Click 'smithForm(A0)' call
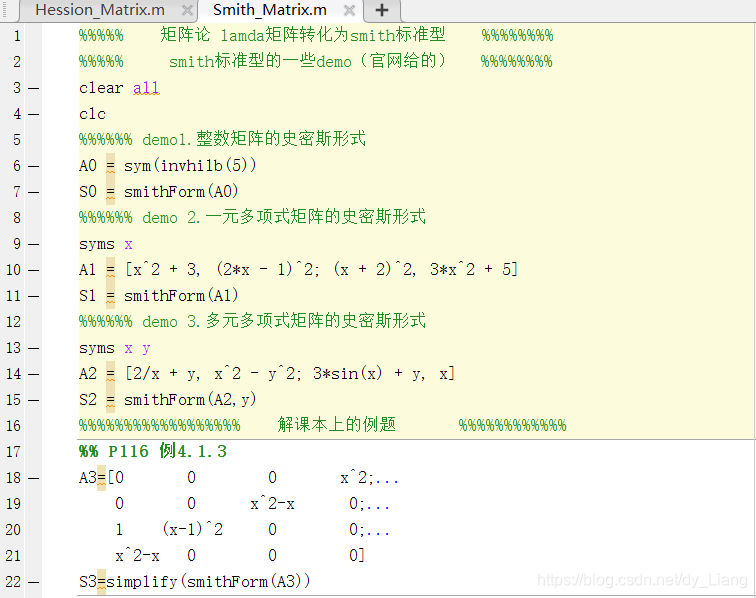The image size is (756, 598). click(x=181, y=192)
